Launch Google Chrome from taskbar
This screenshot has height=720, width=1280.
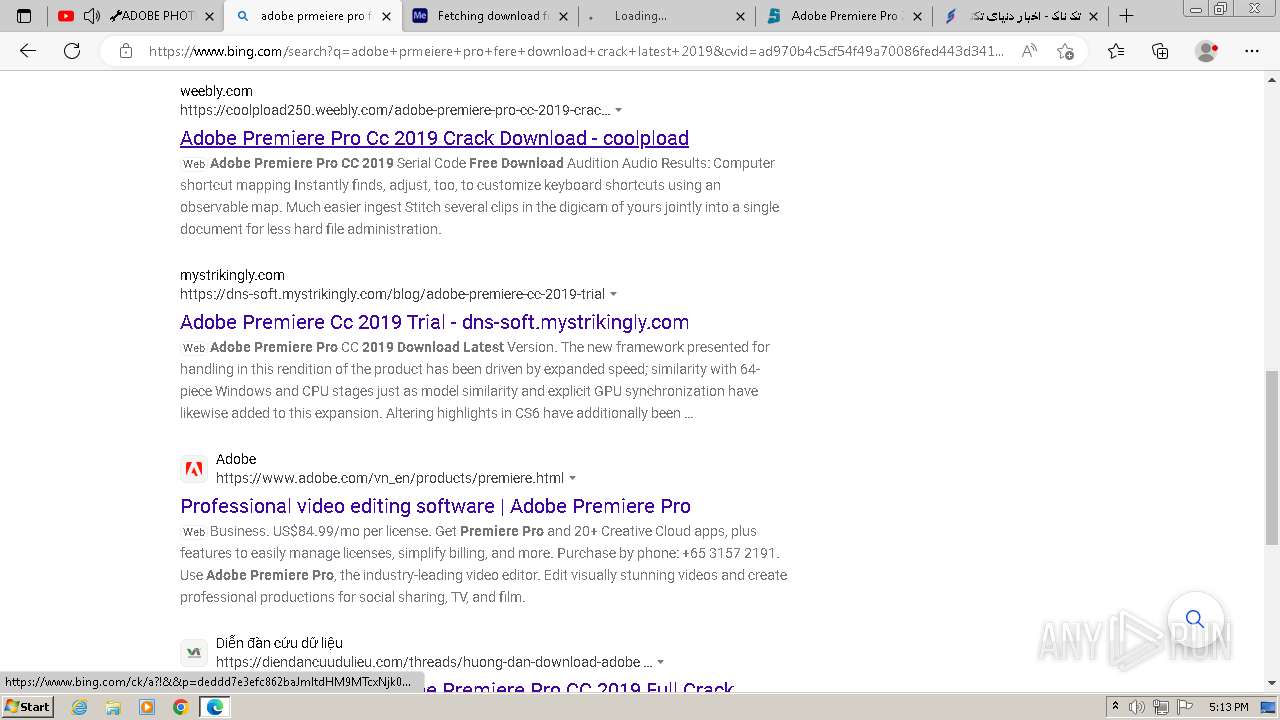[x=180, y=707]
